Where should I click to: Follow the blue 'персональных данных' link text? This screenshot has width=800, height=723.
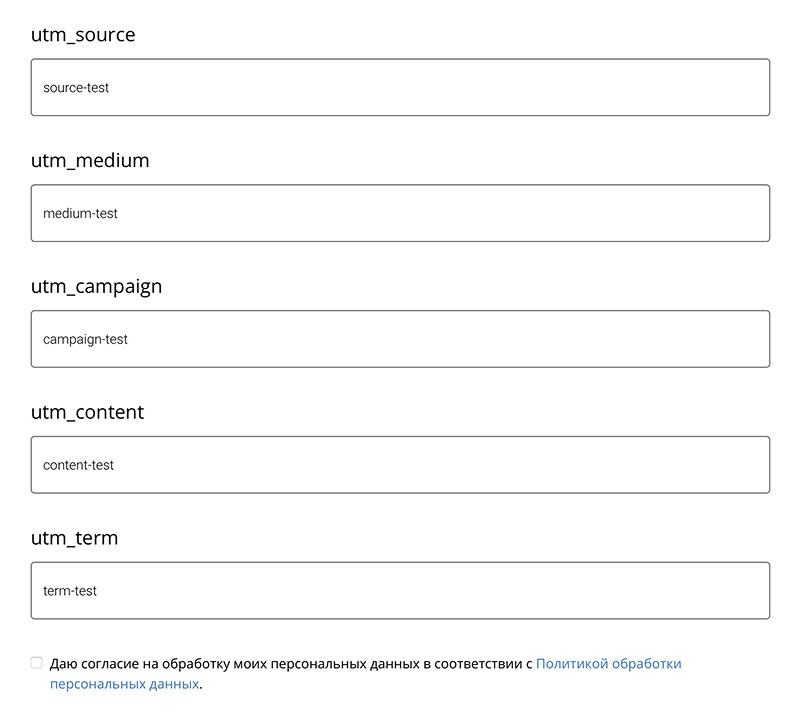(124, 684)
